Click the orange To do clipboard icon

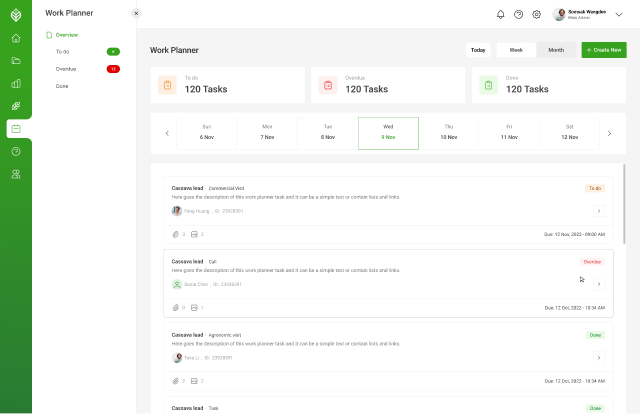(167, 85)
